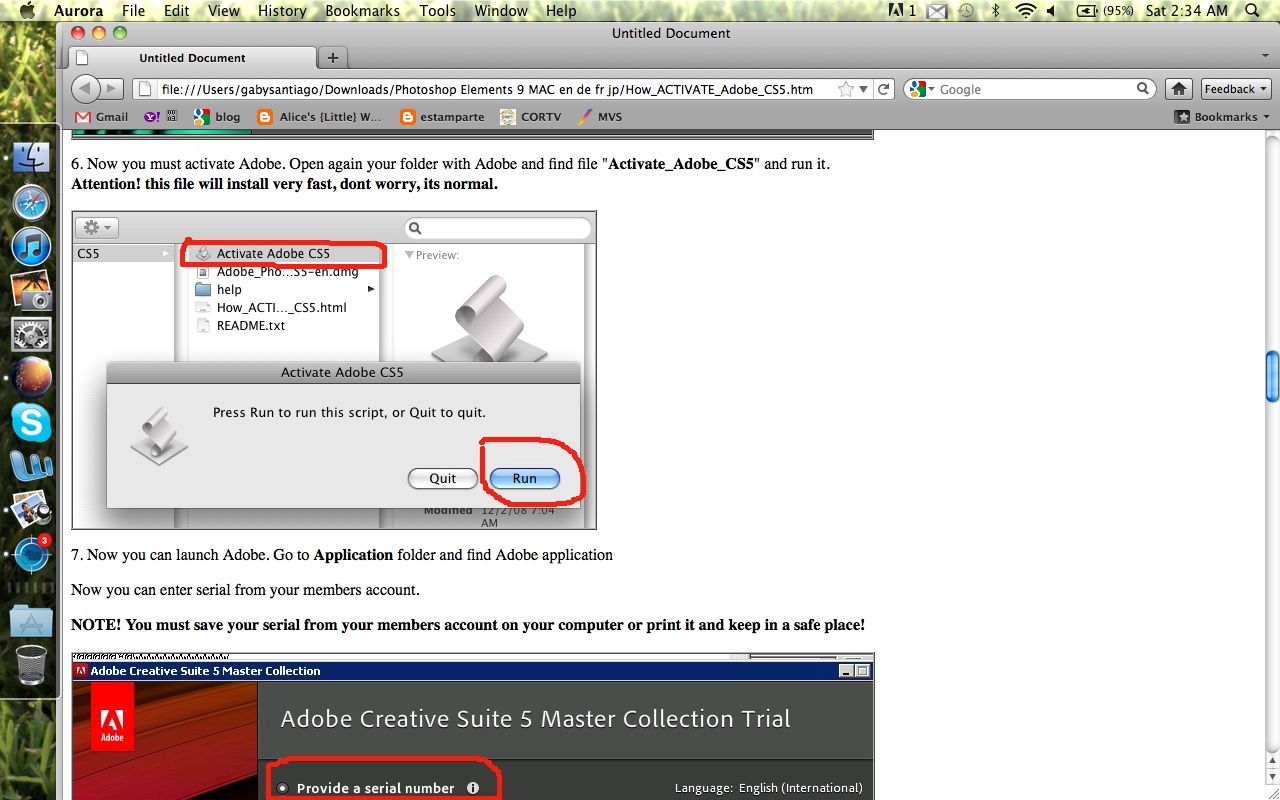Open Skype from the Dock
The height and width of the screenshot is (800, 1280).
(x=31, y=423)
